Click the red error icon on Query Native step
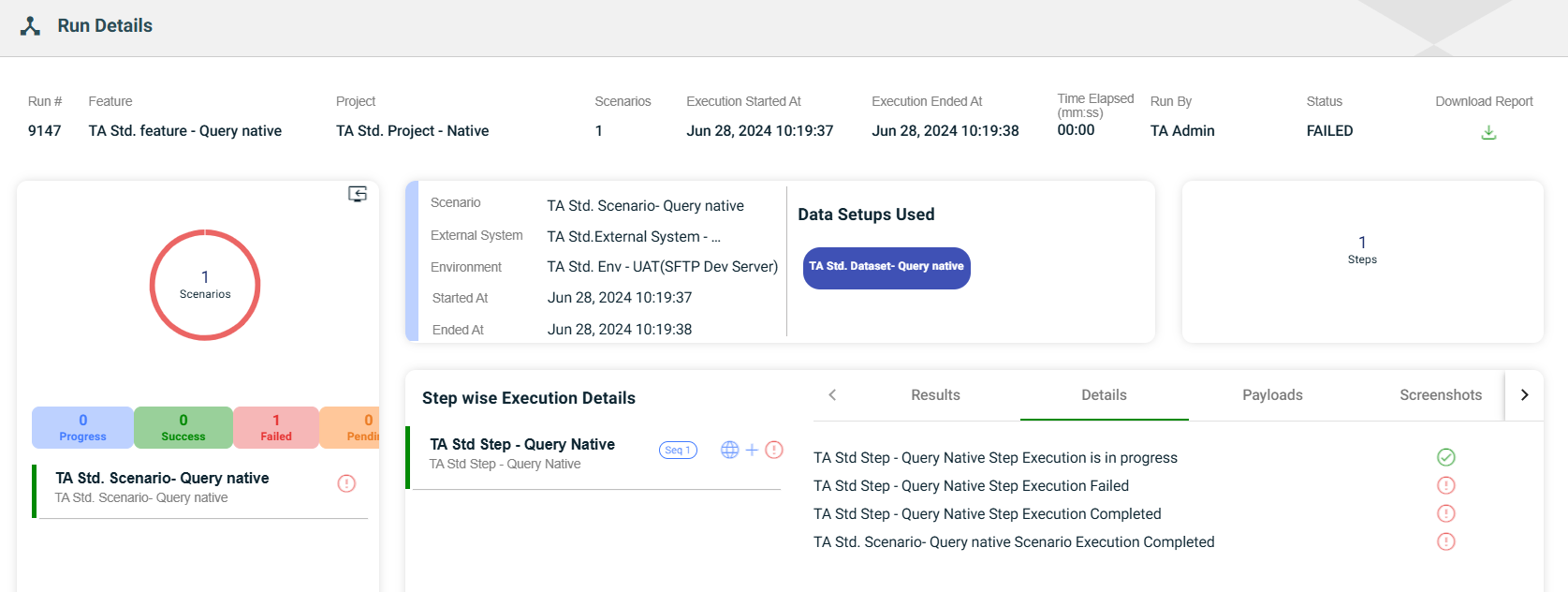This screenshot has width=1568, height=592. pos(774,450)
